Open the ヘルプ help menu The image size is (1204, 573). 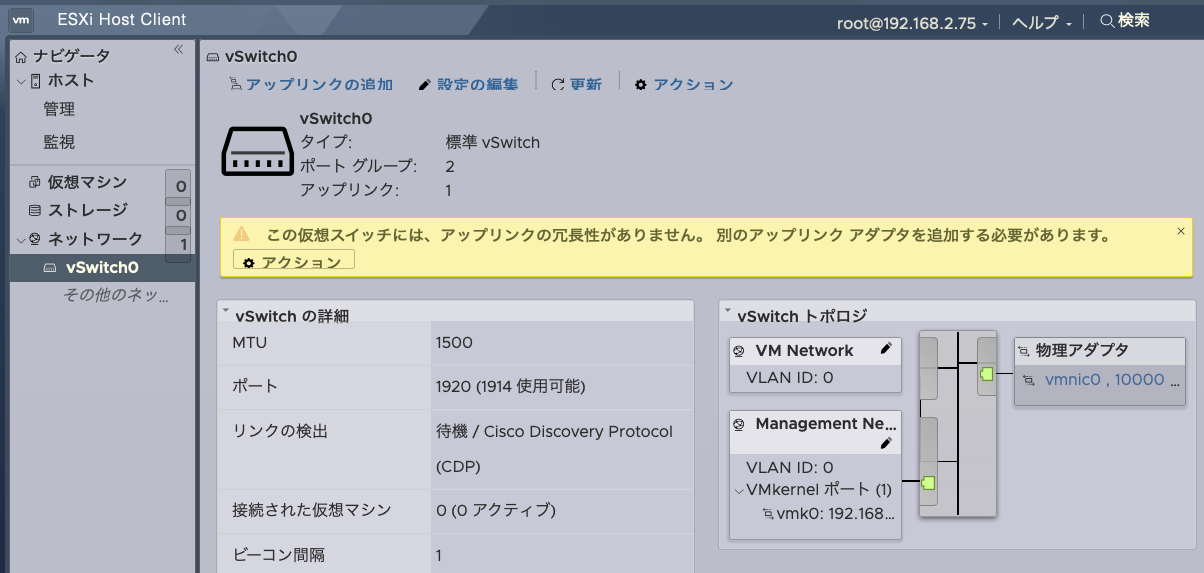pos(1042,22)
